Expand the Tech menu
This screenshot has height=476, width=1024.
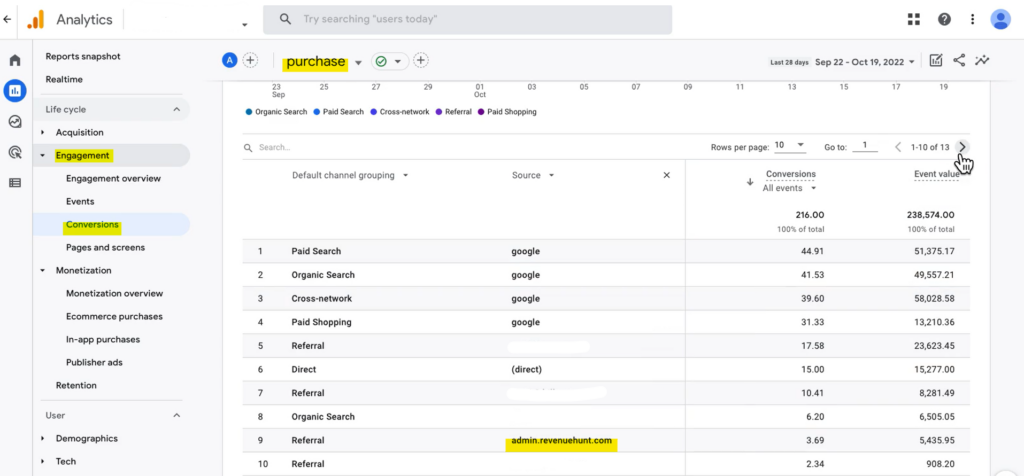coord(43,462)
